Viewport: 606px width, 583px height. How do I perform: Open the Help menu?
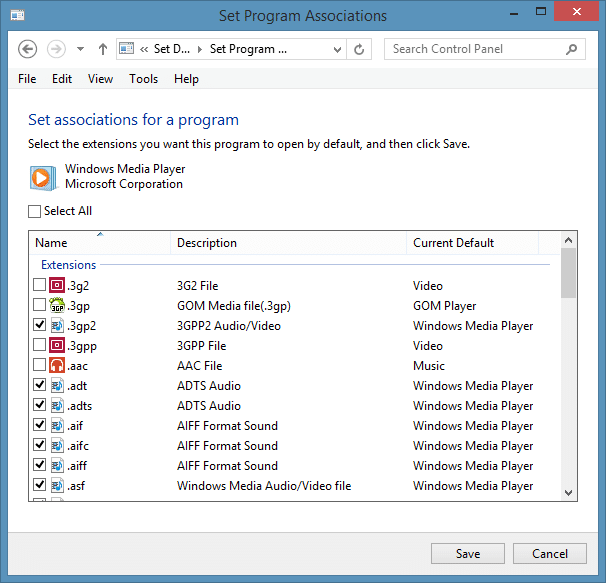point(186,79)
